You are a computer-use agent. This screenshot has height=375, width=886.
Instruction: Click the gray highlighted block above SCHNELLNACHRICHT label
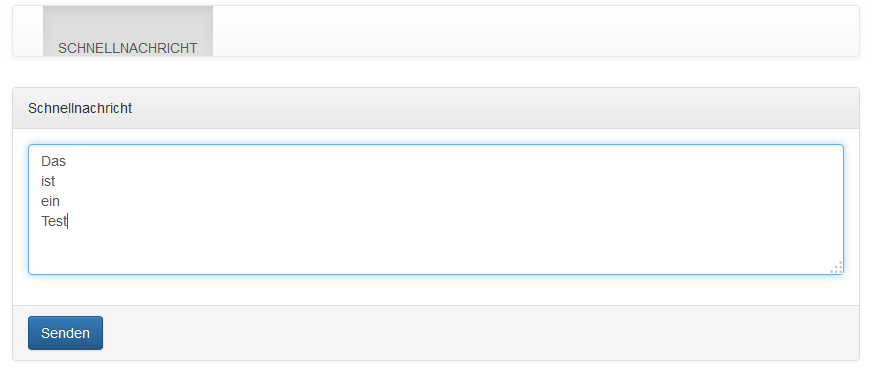coord(128,23)
